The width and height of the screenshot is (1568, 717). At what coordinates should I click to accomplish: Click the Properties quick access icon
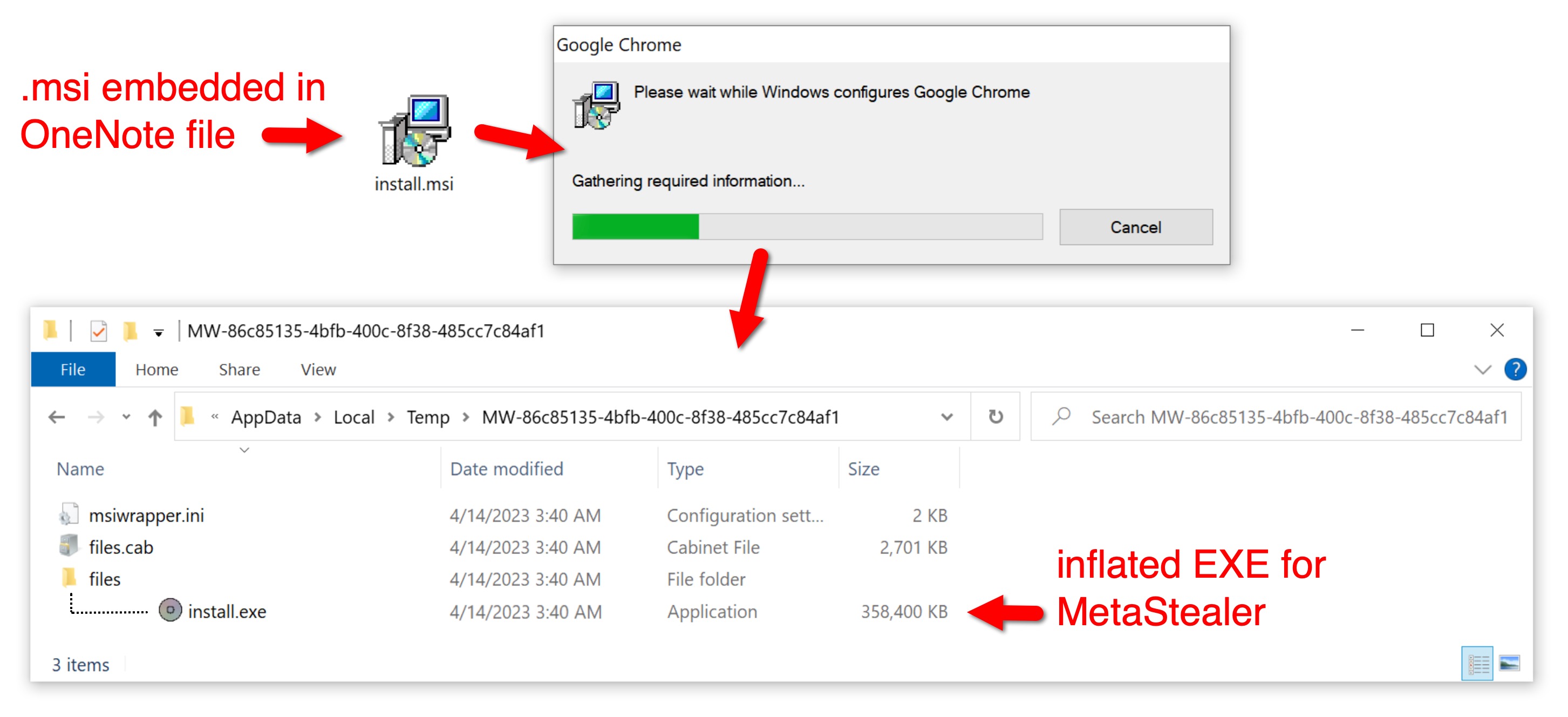point(99,331)
